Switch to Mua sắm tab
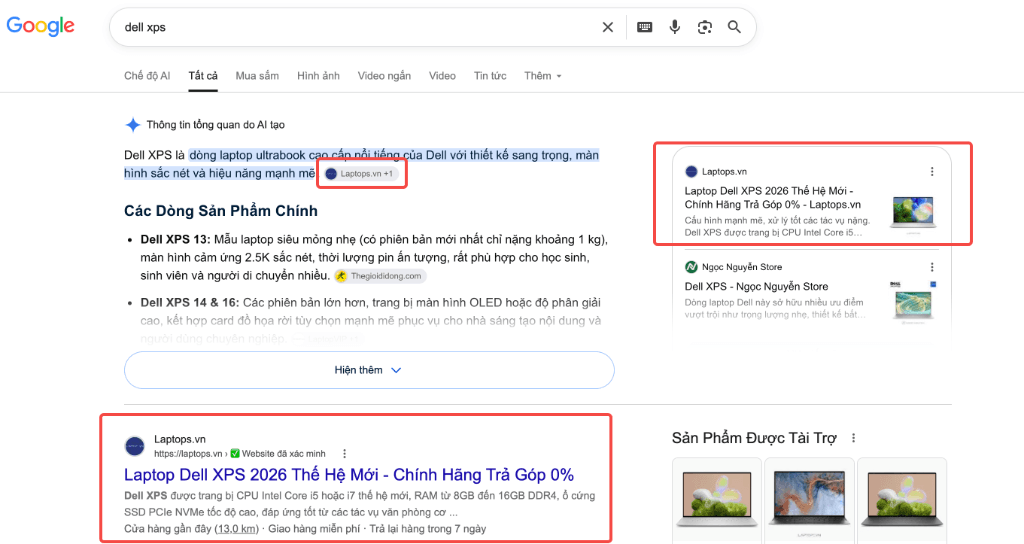 point(257,76)
